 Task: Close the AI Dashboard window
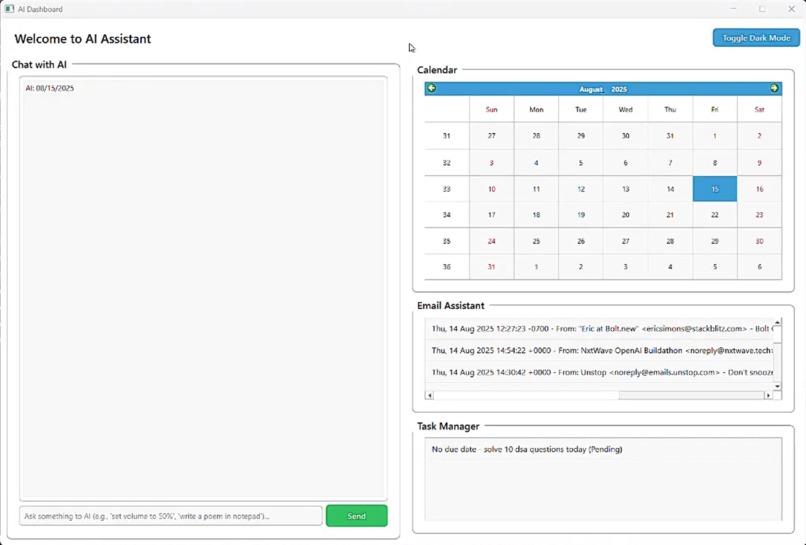(792, 9)
